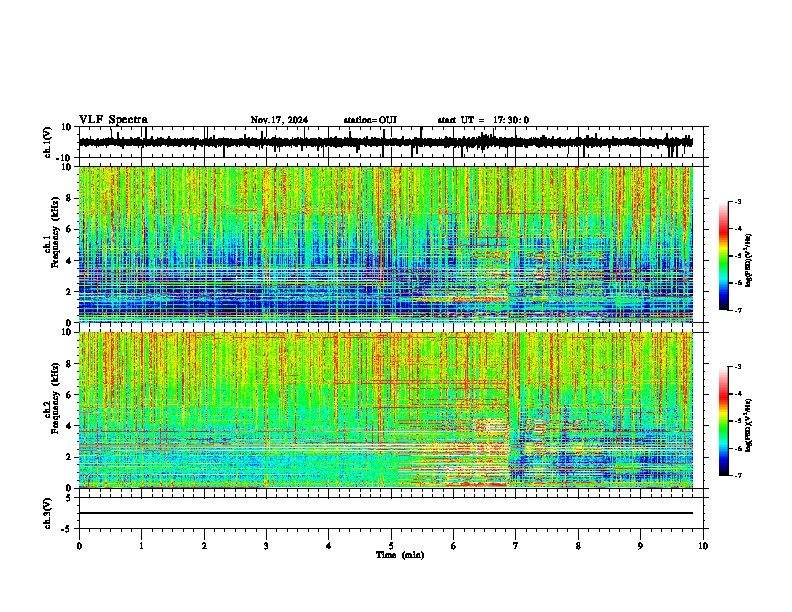Click the "-3" label on ch.1 color scale
The width and height of the screenshot is (792, 612).
(x=737, y=201)
